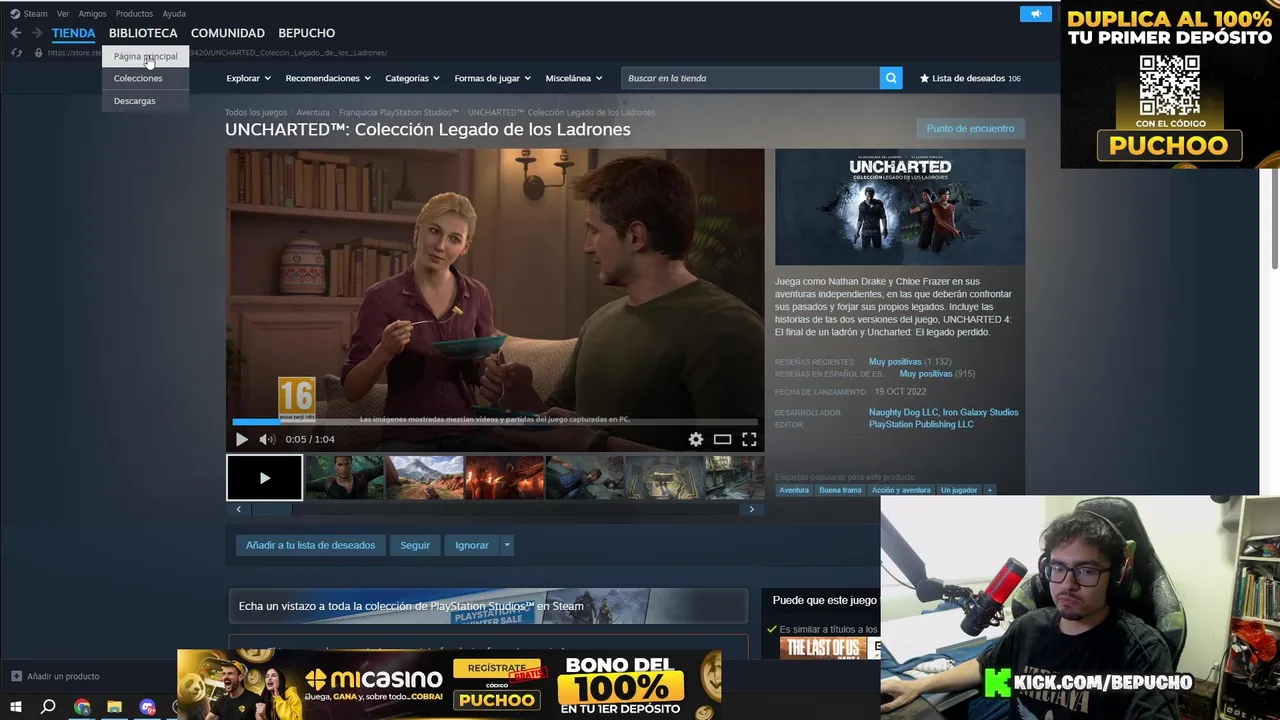Select Colecciones from Biblioteca menu

tap(145, 78)
